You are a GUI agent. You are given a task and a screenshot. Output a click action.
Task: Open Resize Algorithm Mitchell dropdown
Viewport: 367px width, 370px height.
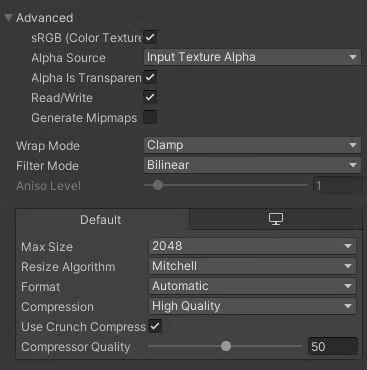point(252,266)
